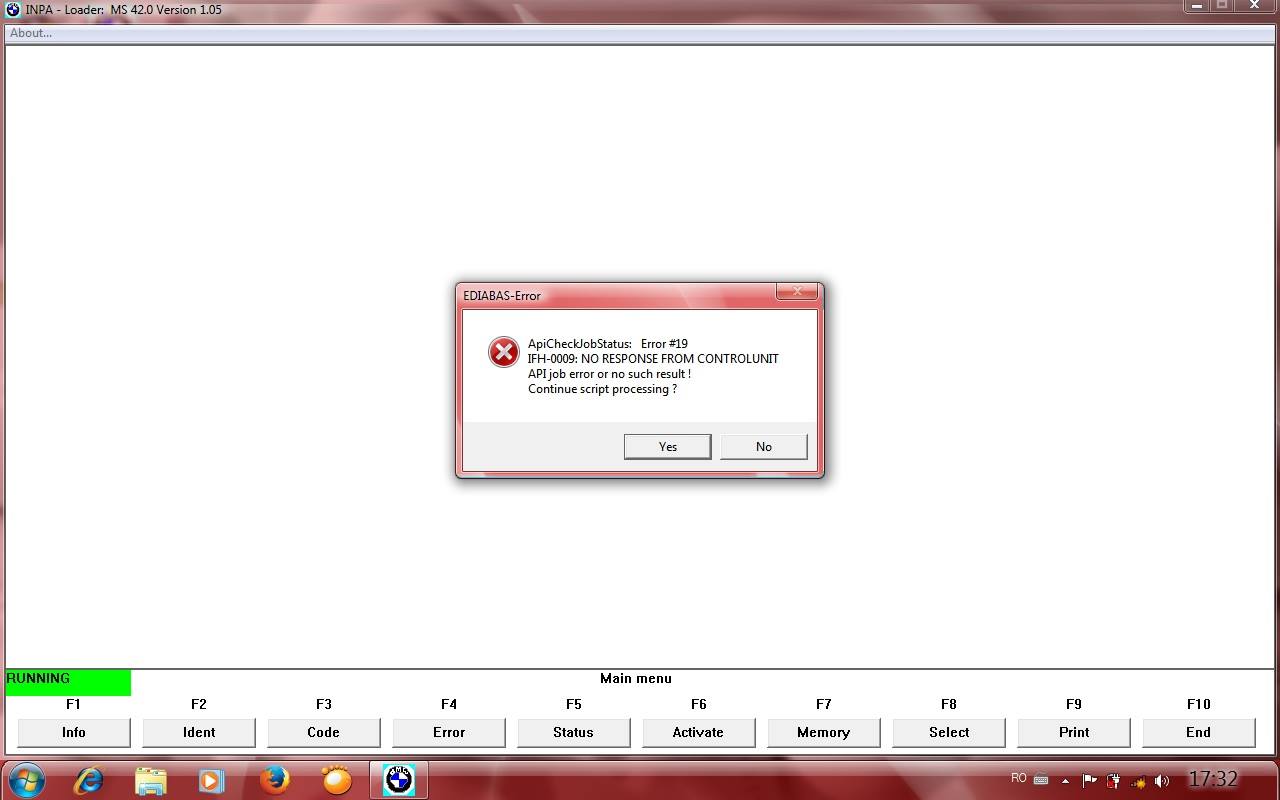Viewport: 1280px width, 800px height.
Task: Click the F2 Ident button
Action: point(199,732)
